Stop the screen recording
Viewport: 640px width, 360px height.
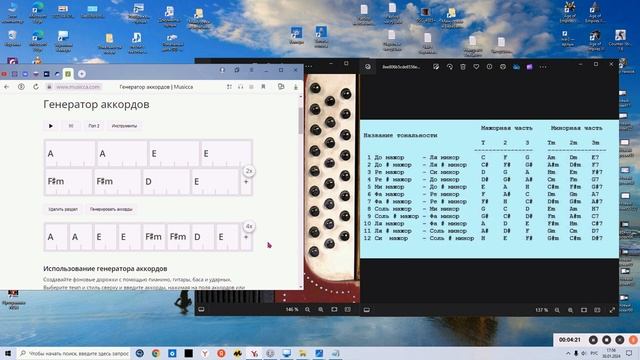tap(607, 340)
